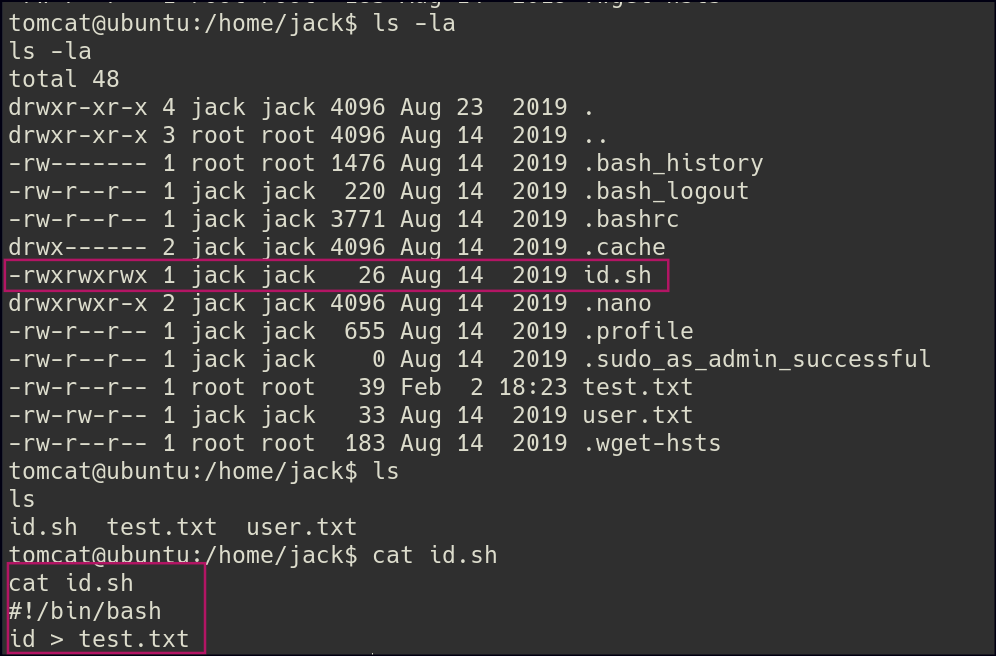The image size is (996, 656).
Task: Click the .wget-hsts filename
Action: click(652, 443)
